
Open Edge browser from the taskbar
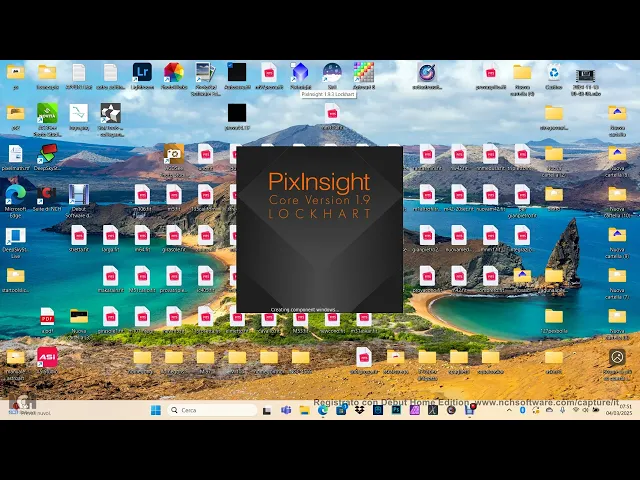(323, 410)
